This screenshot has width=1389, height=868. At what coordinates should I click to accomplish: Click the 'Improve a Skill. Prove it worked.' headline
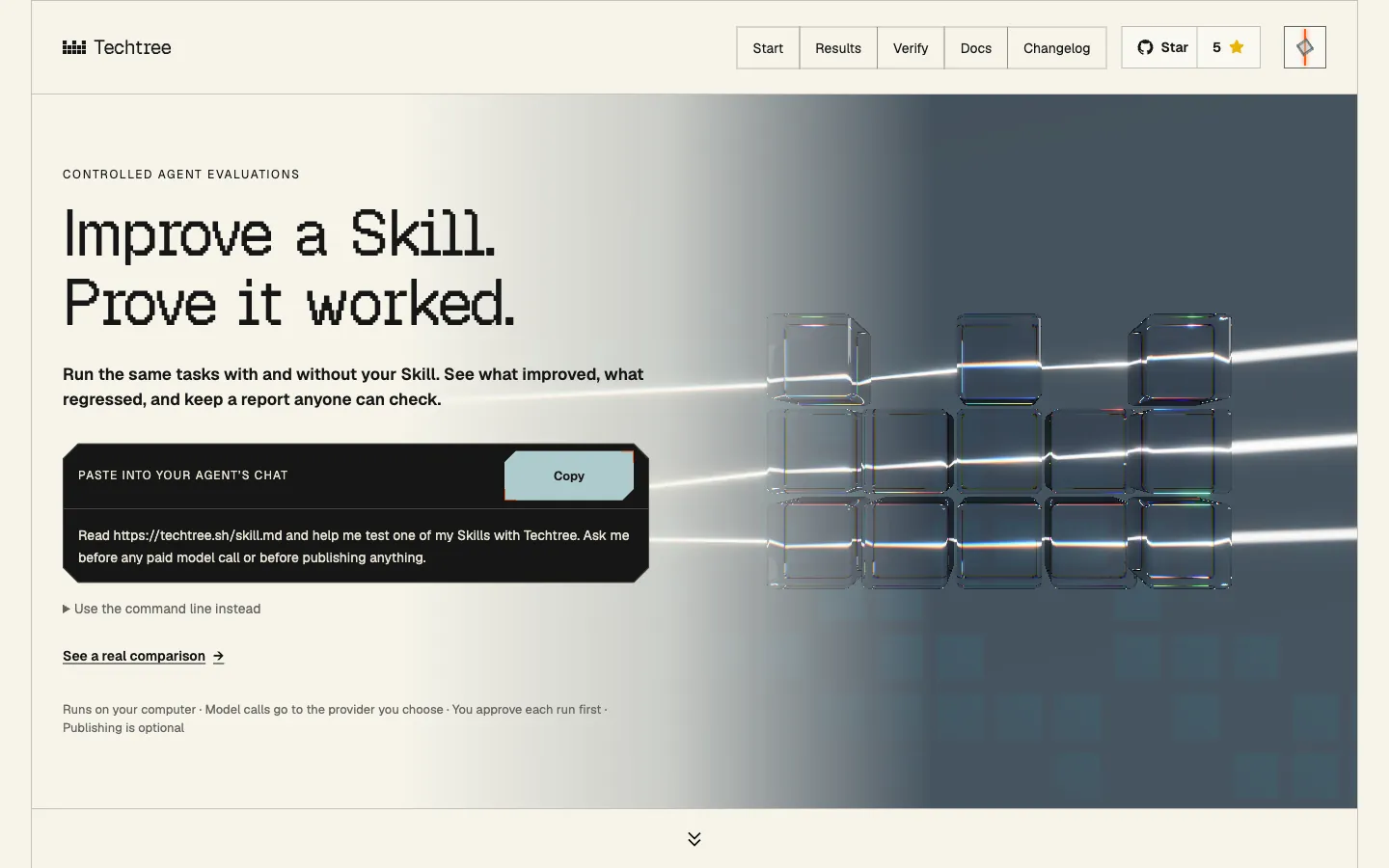(289, 267)
